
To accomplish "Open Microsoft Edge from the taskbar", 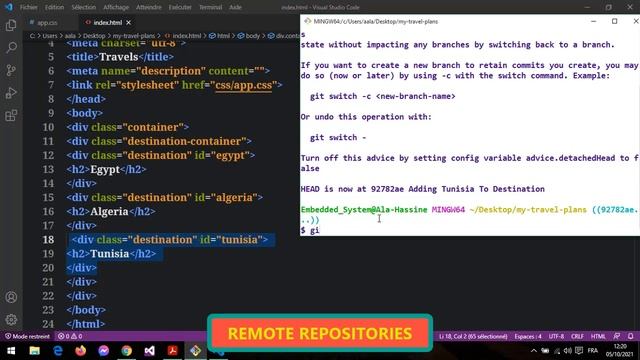I will tap(58, 351).
